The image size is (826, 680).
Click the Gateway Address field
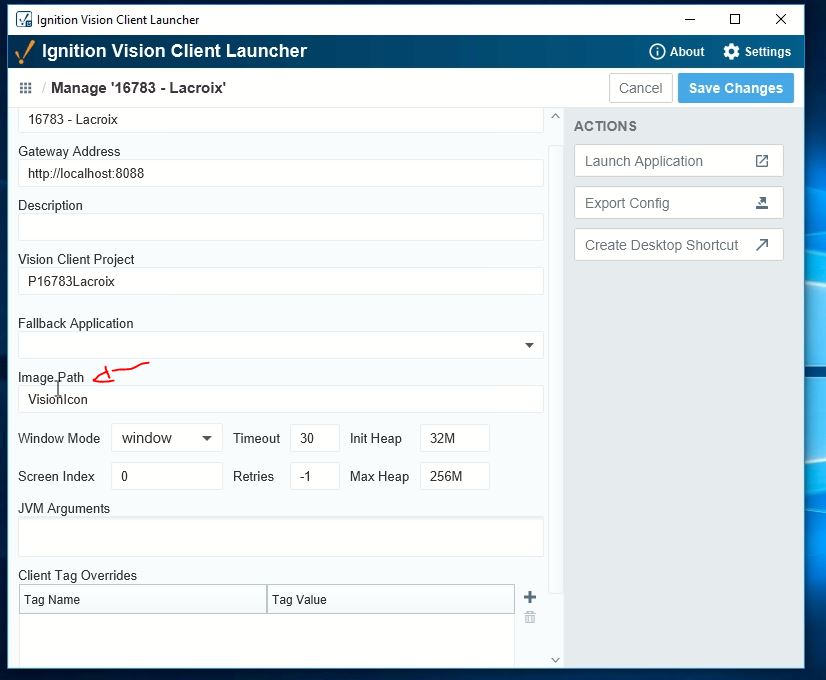[281, 173]
